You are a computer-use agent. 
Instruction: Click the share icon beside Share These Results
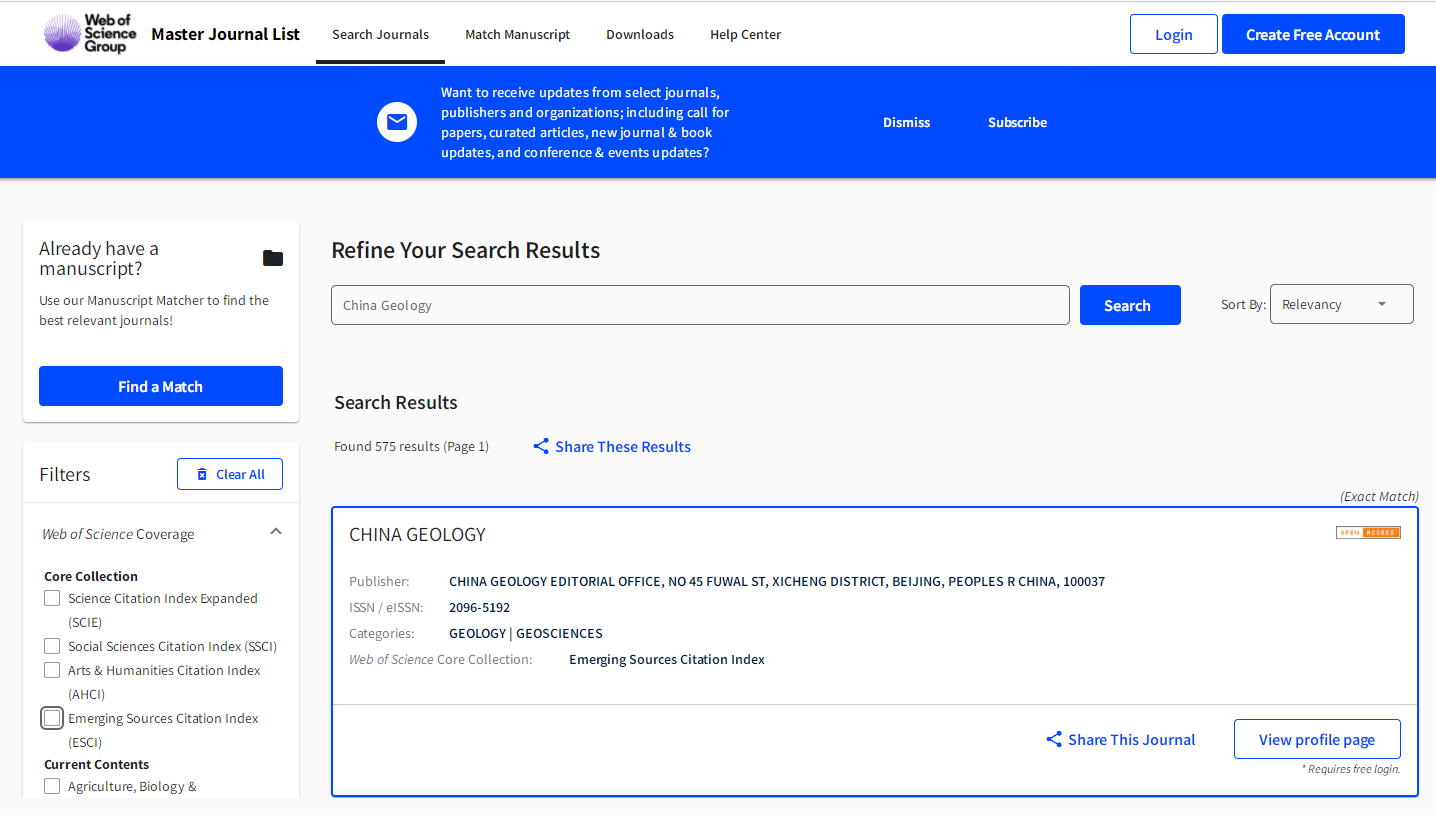coord(541,446)
